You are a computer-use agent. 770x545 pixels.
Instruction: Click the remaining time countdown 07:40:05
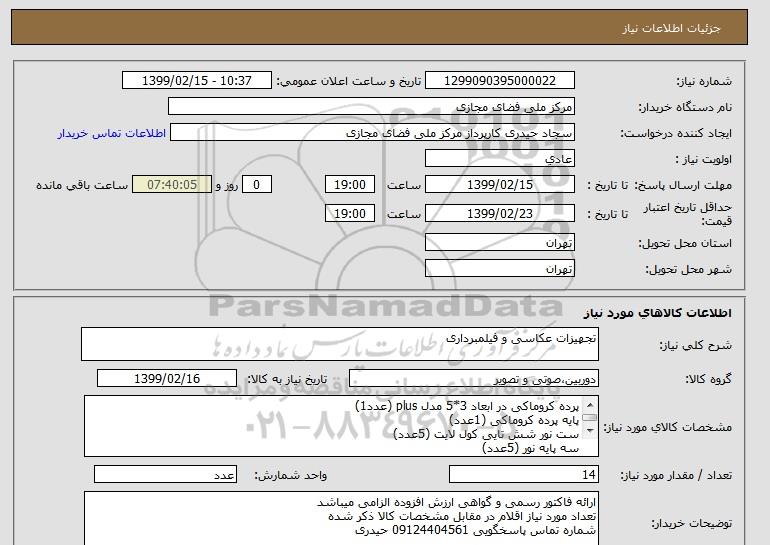click(172, 185)
